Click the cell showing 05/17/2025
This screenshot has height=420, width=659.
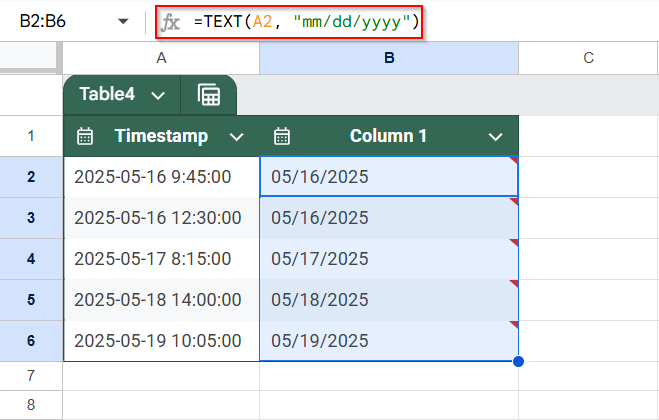pyautogui.click(x=389, y=259)
